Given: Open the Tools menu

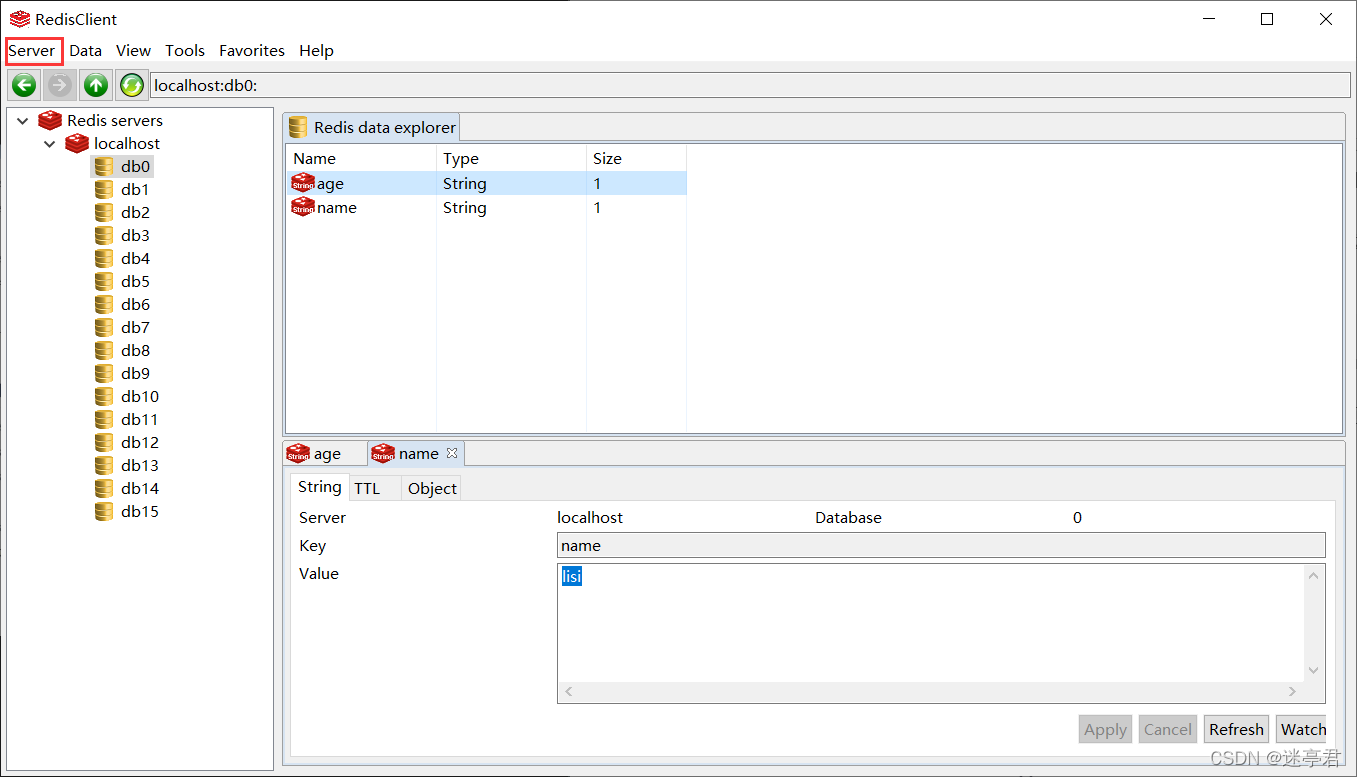Looking at the screenshot, I should tap(185, 50).
